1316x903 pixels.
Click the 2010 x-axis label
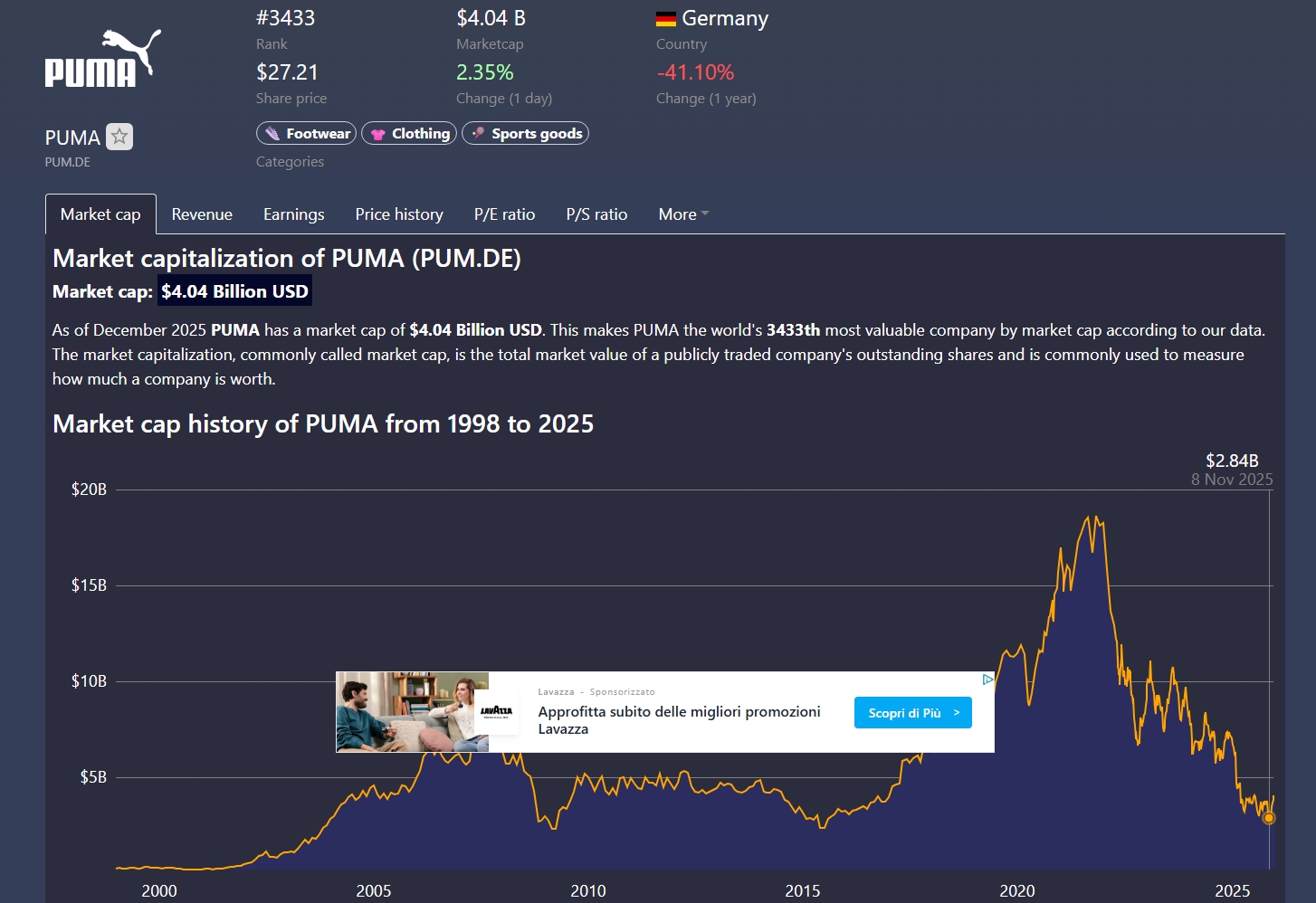coord(588,891)
